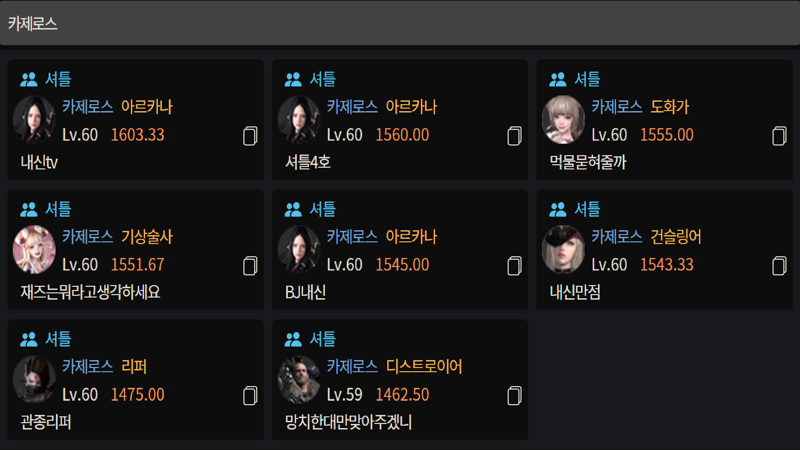Click the 셔틀 label on 내신만점 card
The width and height of the screenshot is (800, 450).
(587, 209)
